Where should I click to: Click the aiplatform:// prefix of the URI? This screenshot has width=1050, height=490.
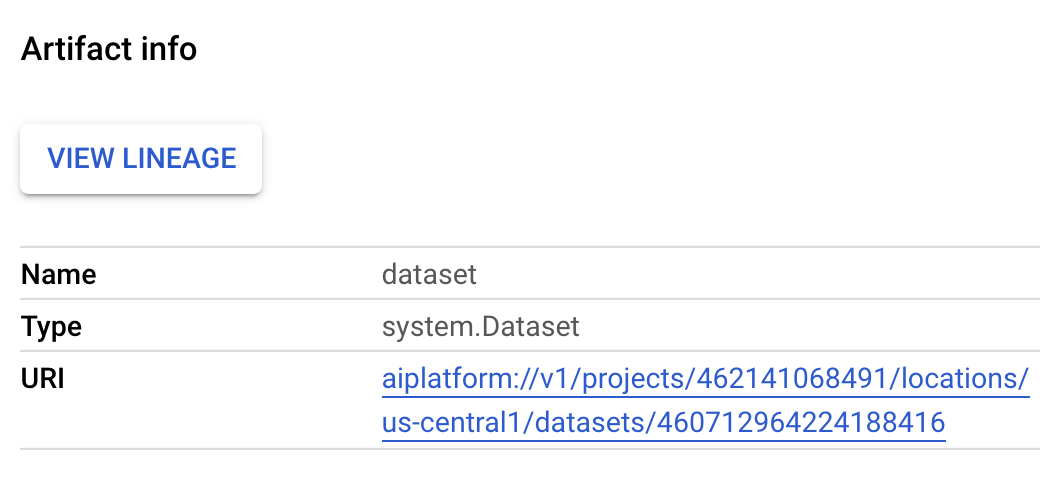coord(450,381)
